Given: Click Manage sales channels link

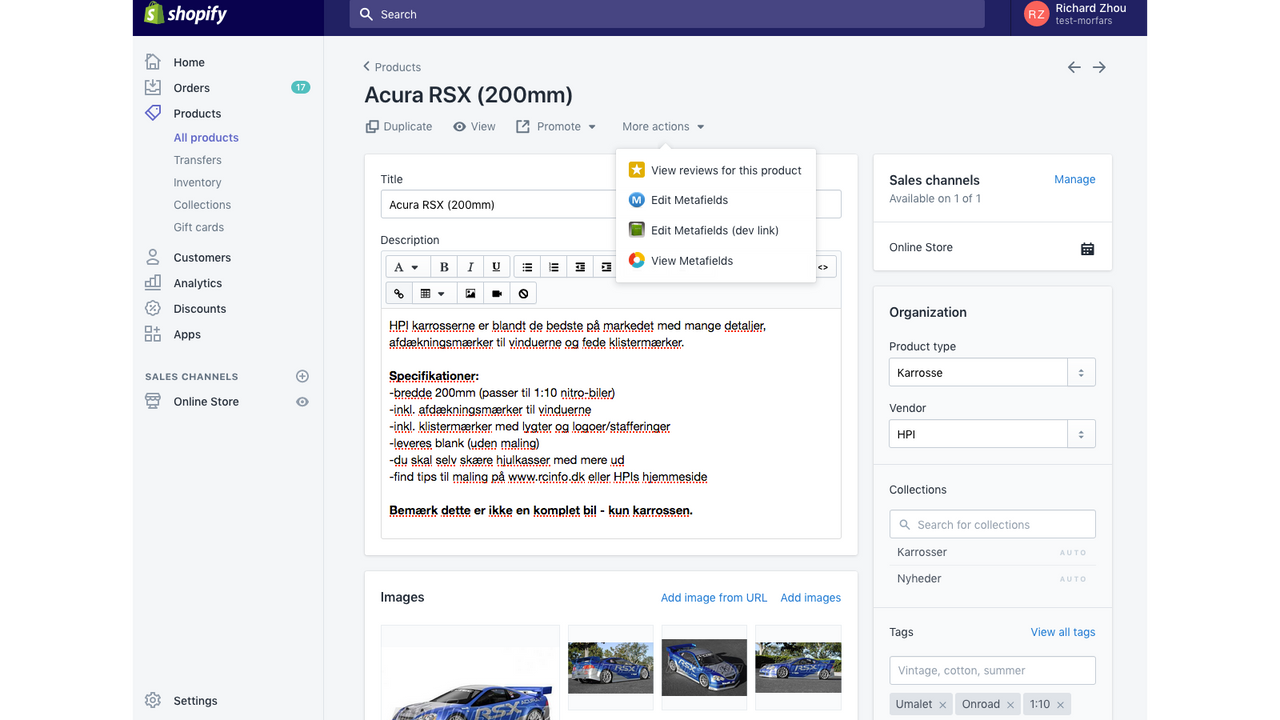Looking at the screenshot, I should pos(1075,179).
